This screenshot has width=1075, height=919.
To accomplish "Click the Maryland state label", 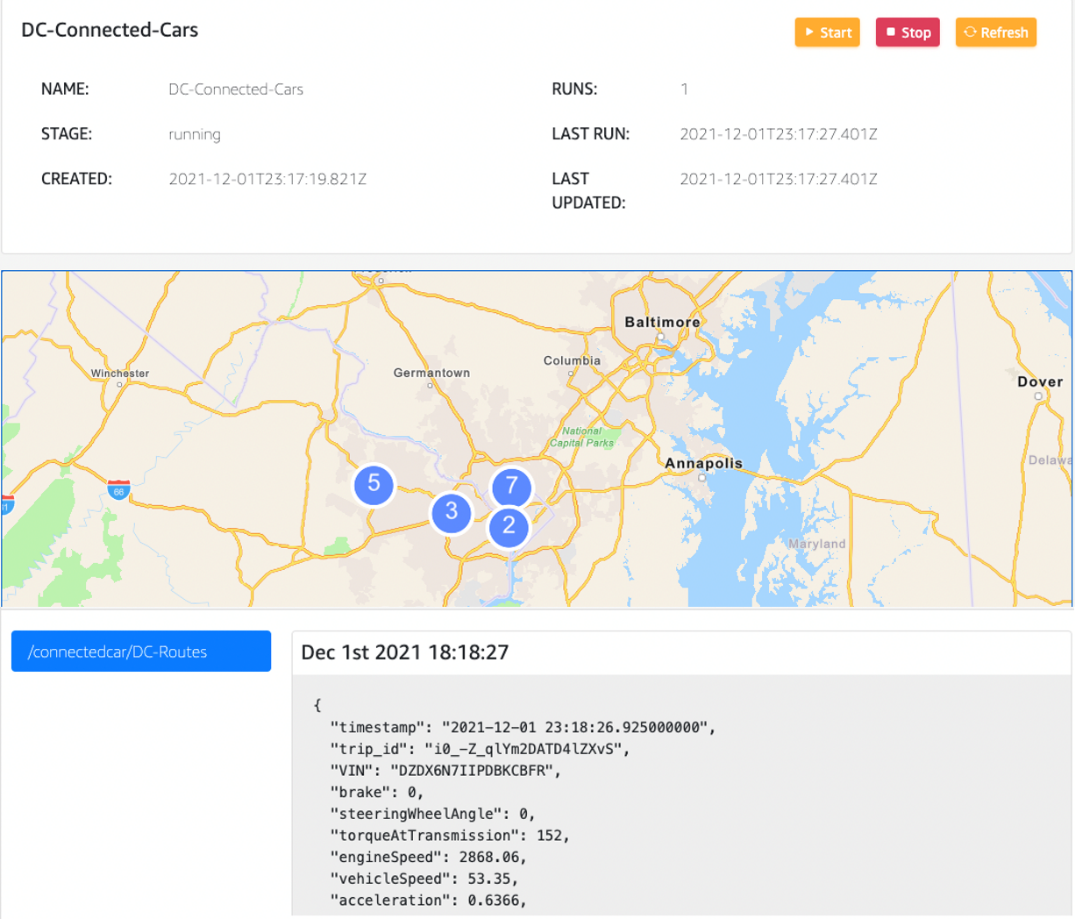I will pos(817,543).
